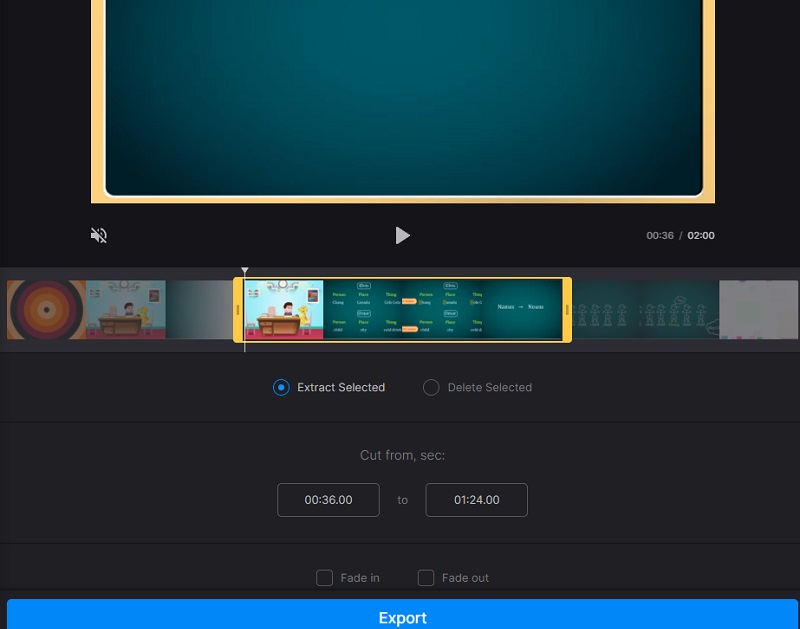Image resolution: width=800 pixels, height=629 pixels.
Task: Unmute the video preview audio
Action: pyautogui.click(x=98, y=235)
